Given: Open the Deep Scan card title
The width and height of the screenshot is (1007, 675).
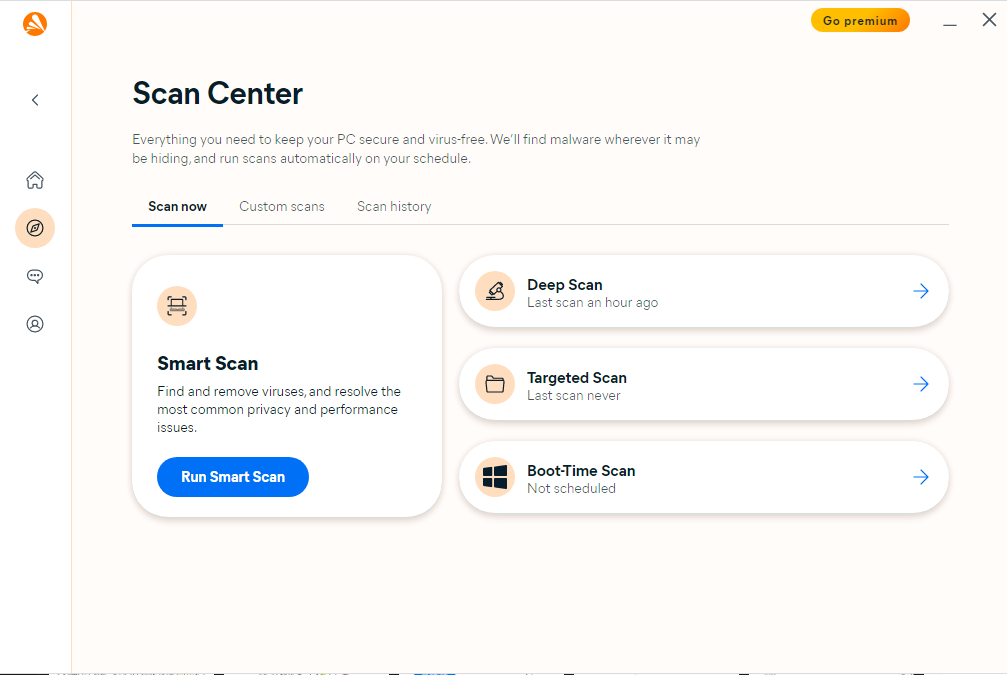Looking at the screenshot, I should click(565, 284).
